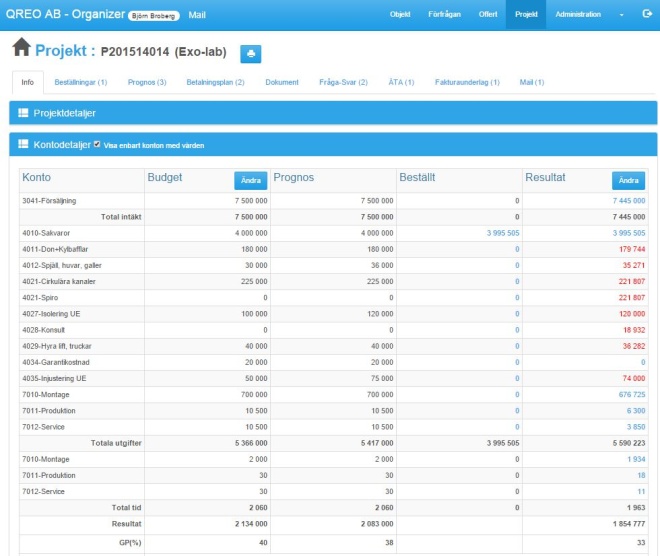Open Beställt value 3 995 505 for Sakvaror
Viewport: 660px width, 556px height.
tap(503, 233)
